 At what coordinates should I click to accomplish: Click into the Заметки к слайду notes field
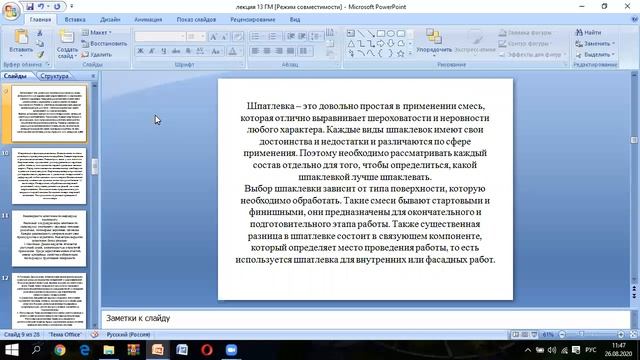coord(365,318)
